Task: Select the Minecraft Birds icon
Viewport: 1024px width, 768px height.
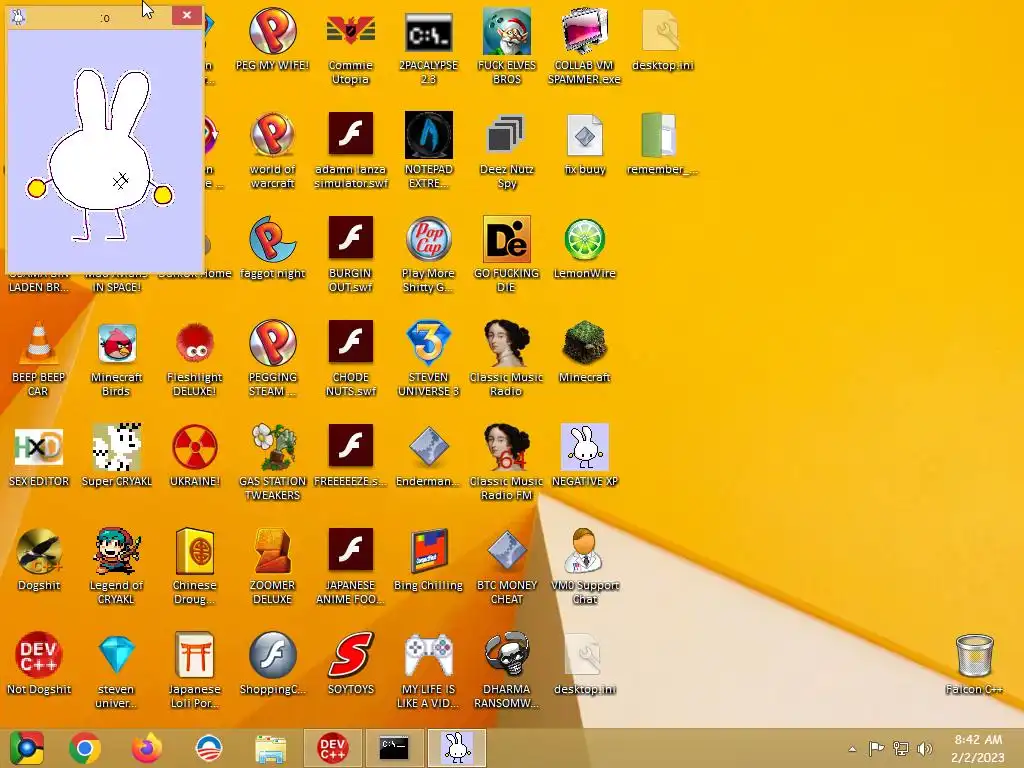Action: point(117,343)
